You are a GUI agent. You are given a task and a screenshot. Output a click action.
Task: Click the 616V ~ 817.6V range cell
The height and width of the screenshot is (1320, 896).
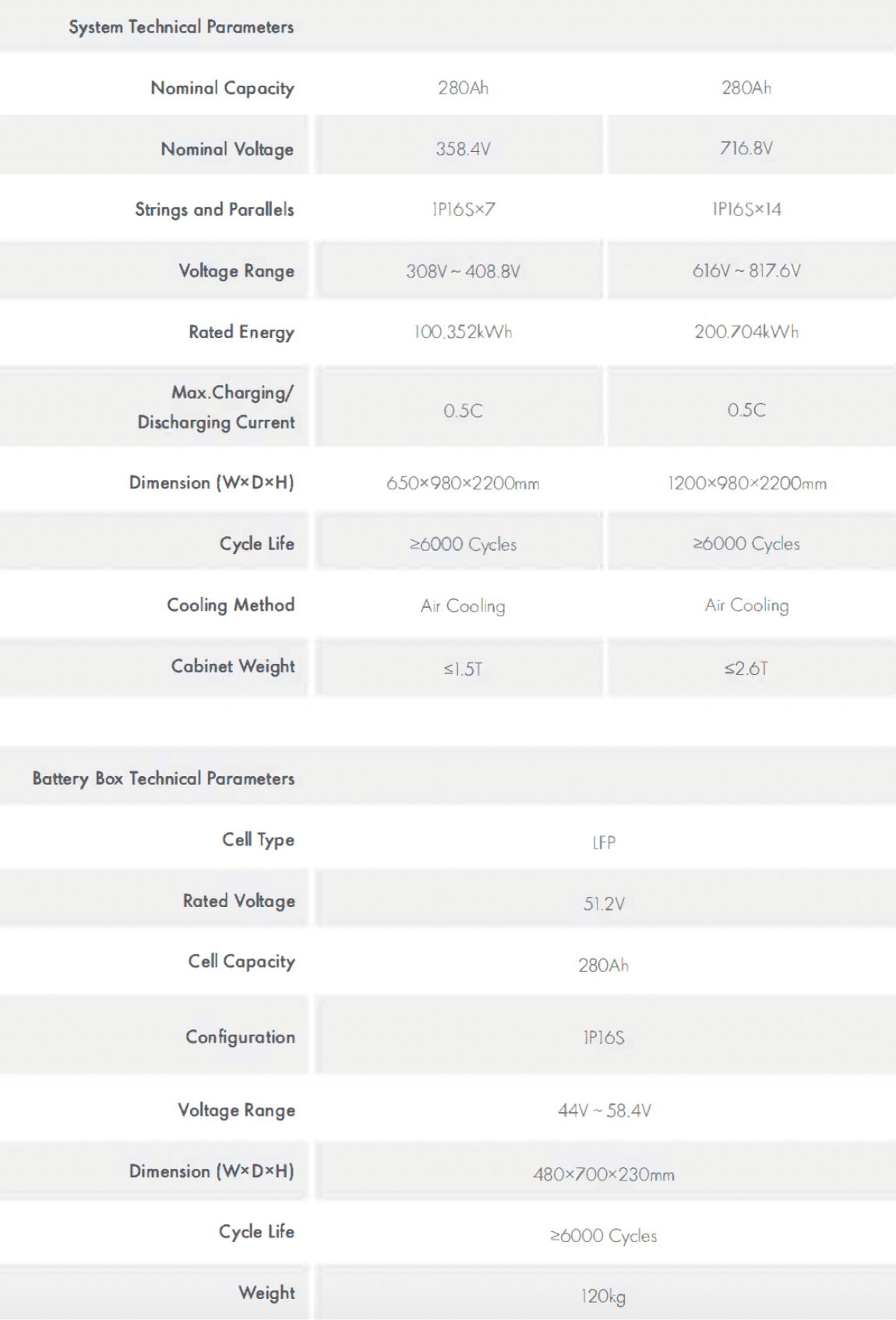click(746, 270)
